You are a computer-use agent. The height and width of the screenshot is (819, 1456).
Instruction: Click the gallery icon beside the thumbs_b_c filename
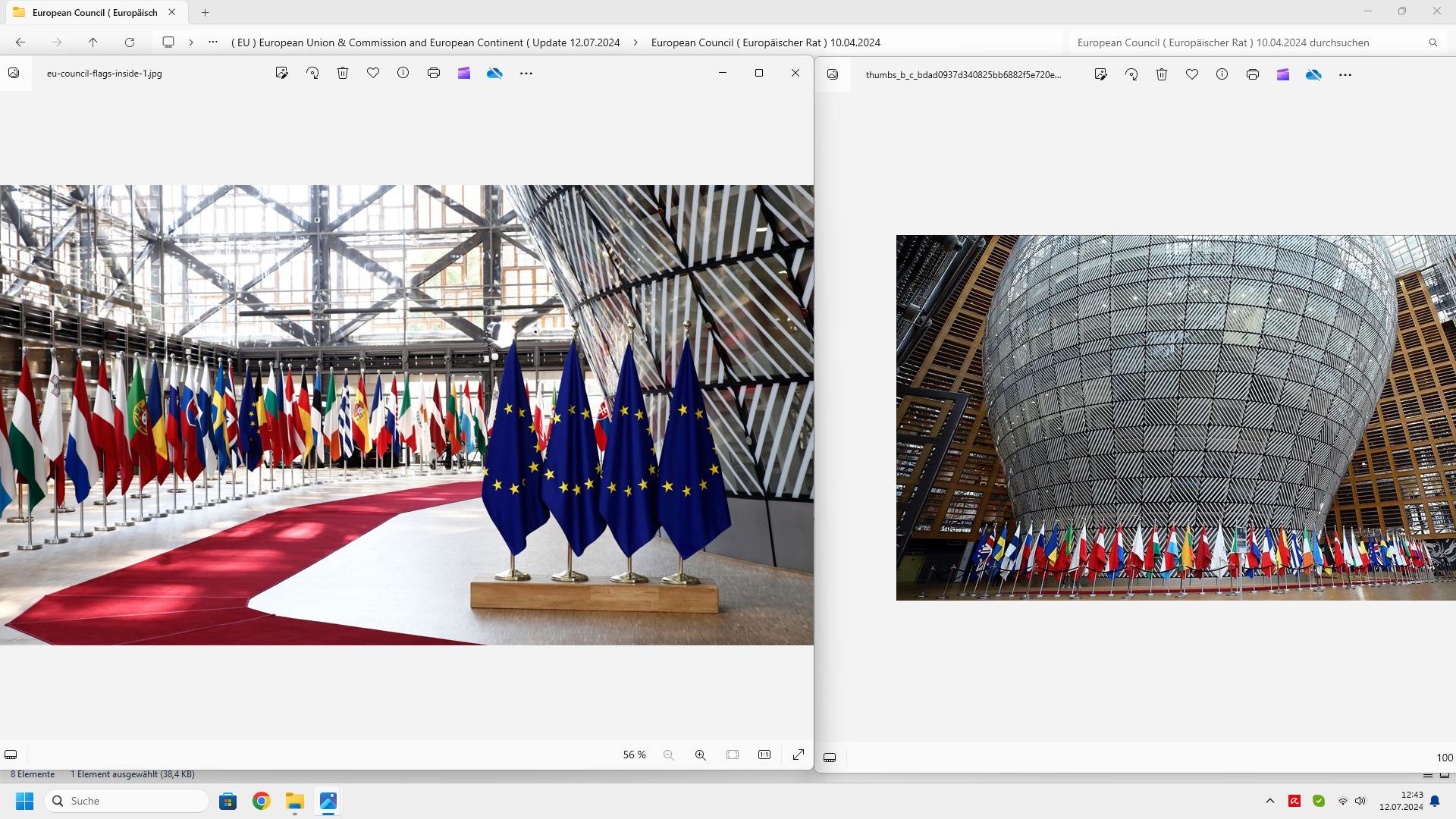point(833,74)
